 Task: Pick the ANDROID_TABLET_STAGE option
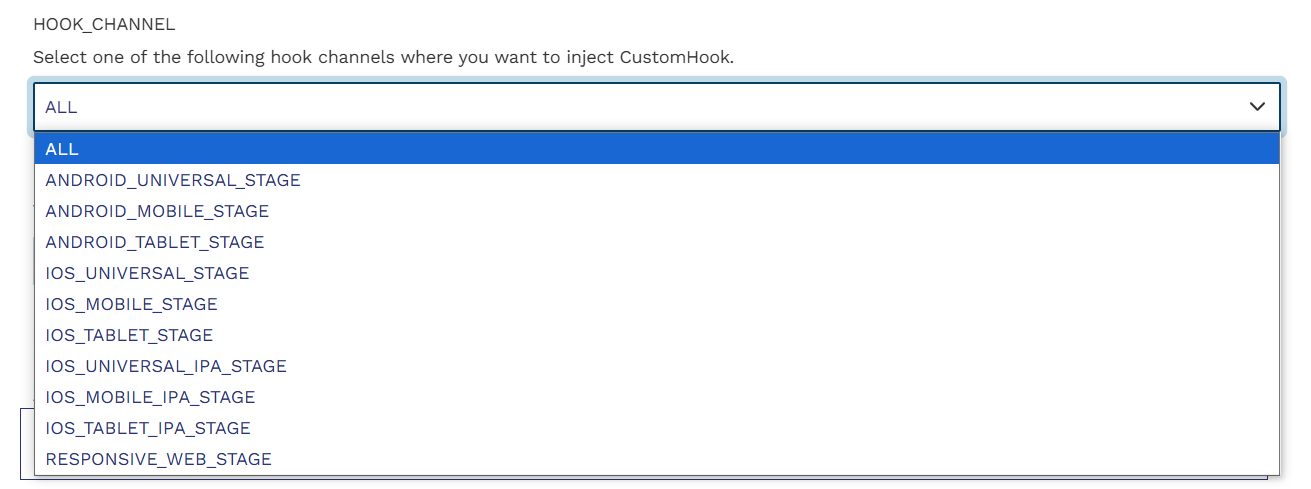coord(155,242)
